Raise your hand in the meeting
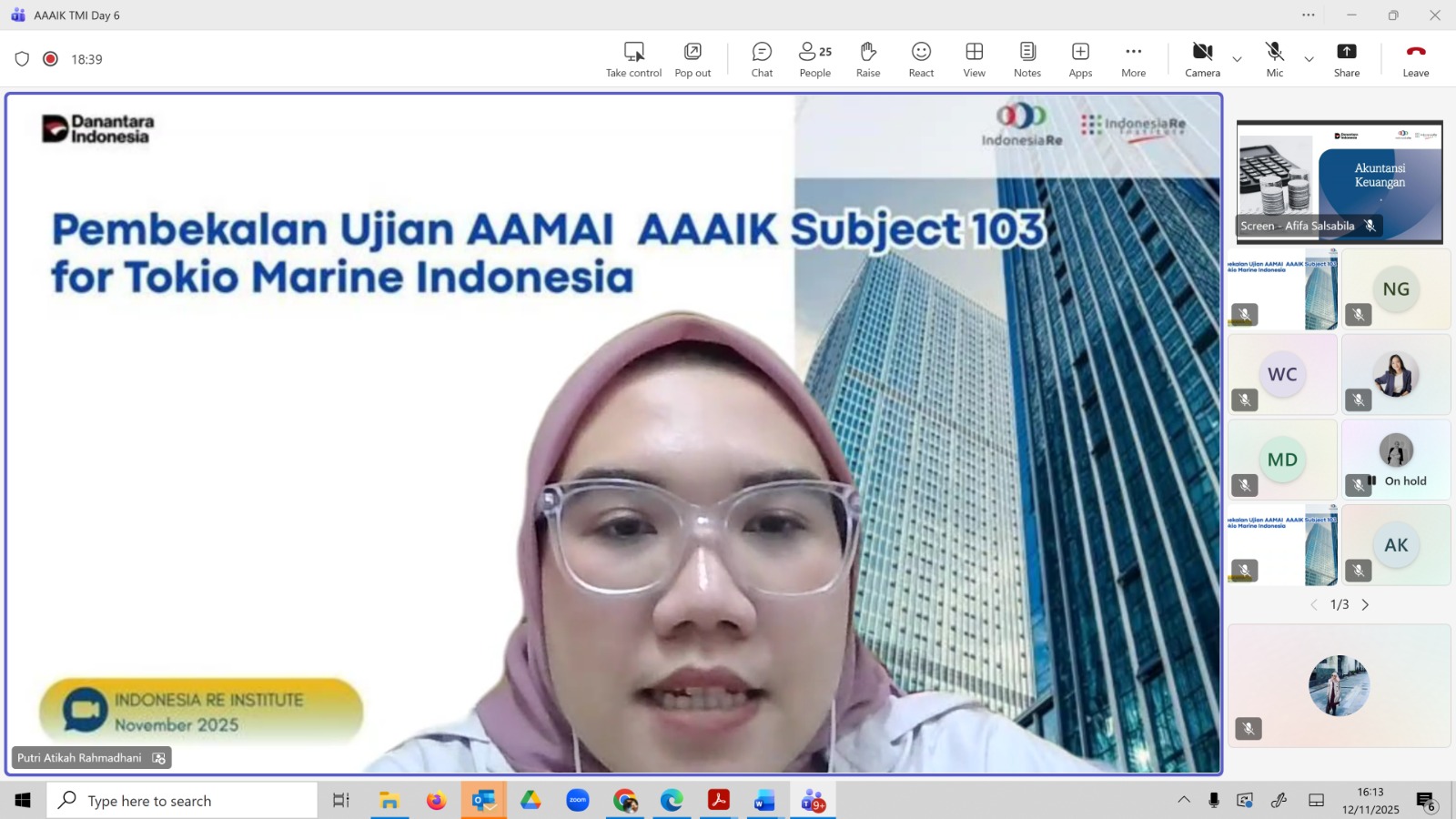The image size is (1456, 819). [867, 59]
